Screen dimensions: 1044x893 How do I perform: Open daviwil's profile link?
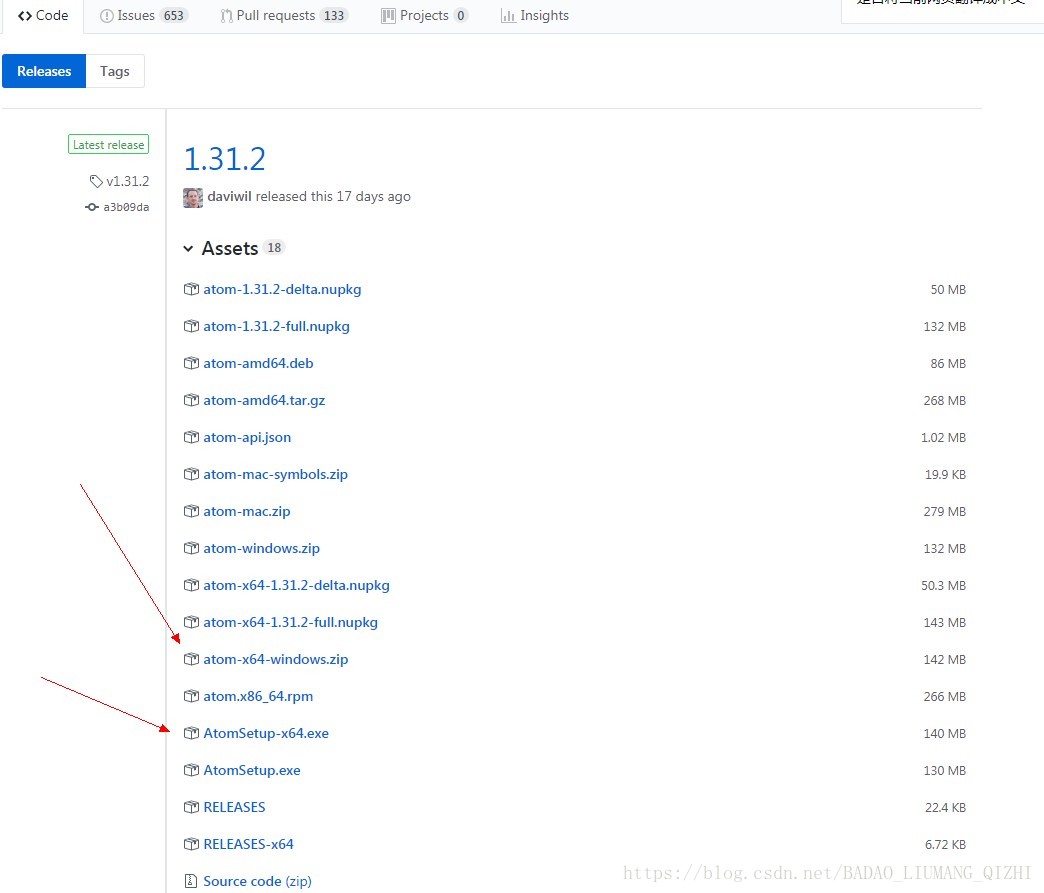230,196
